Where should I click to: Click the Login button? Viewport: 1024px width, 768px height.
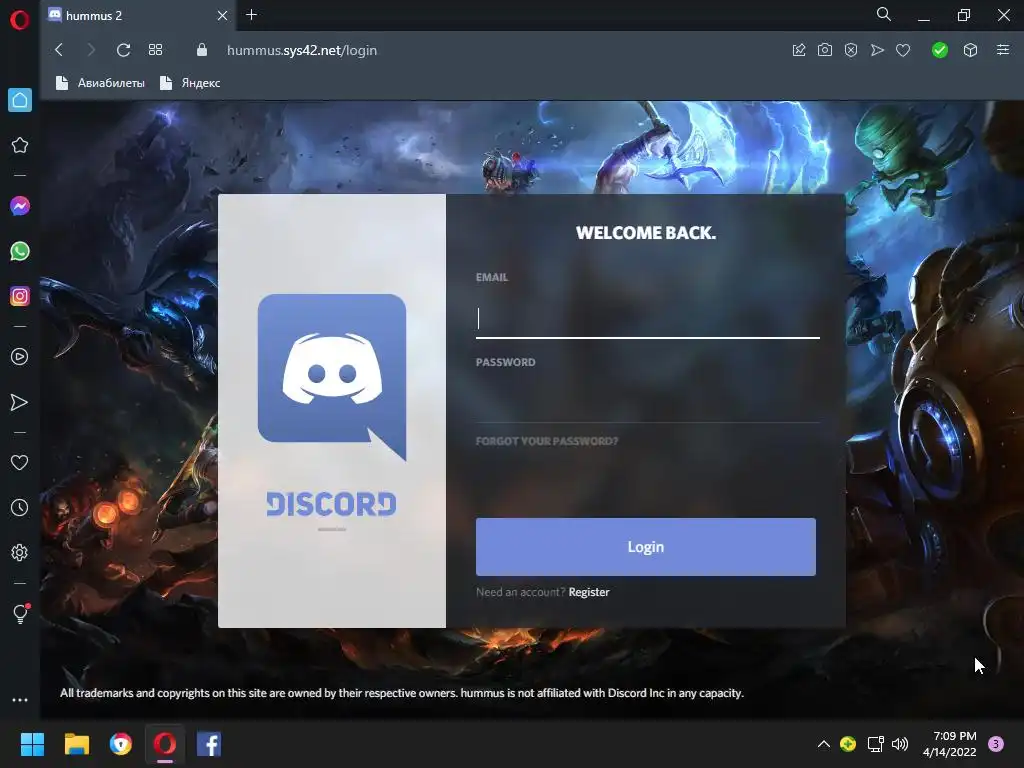tap(645, 547)
